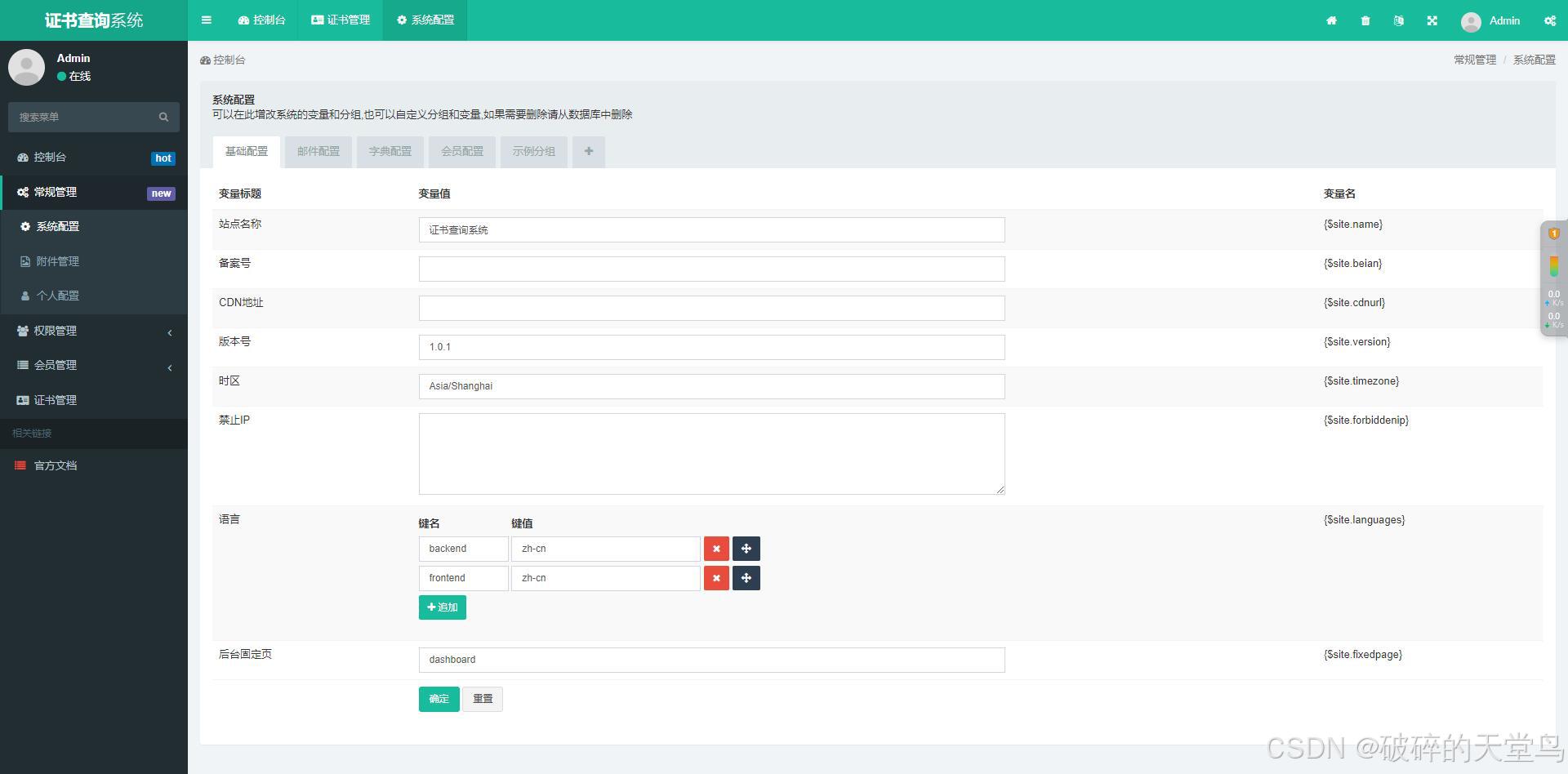Click the {$site.name} variable text
This screenshot has height=774, width=1568.
pos(1353,225)
